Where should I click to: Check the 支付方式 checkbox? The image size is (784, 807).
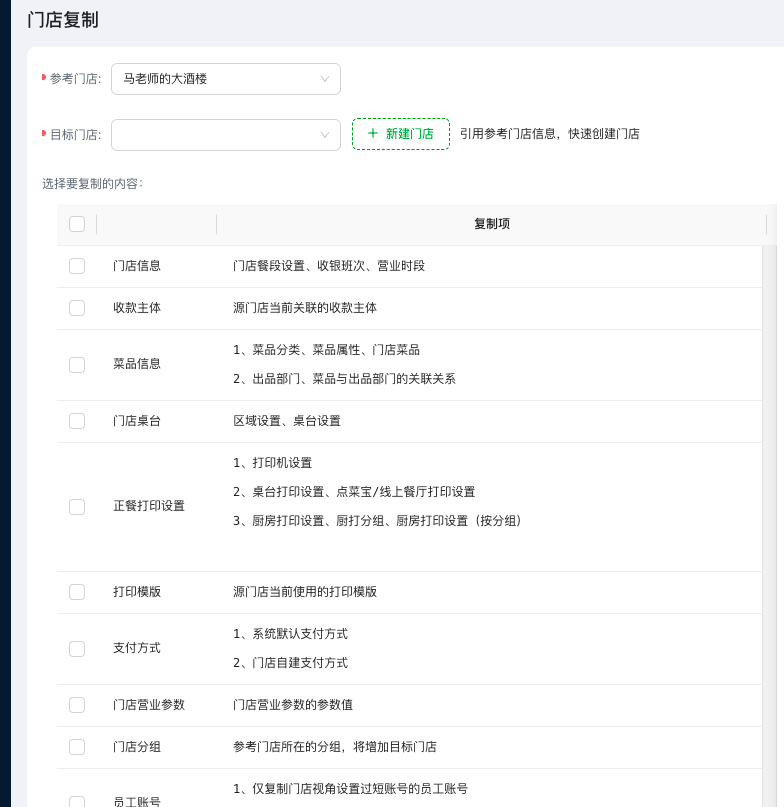[77, 648]
